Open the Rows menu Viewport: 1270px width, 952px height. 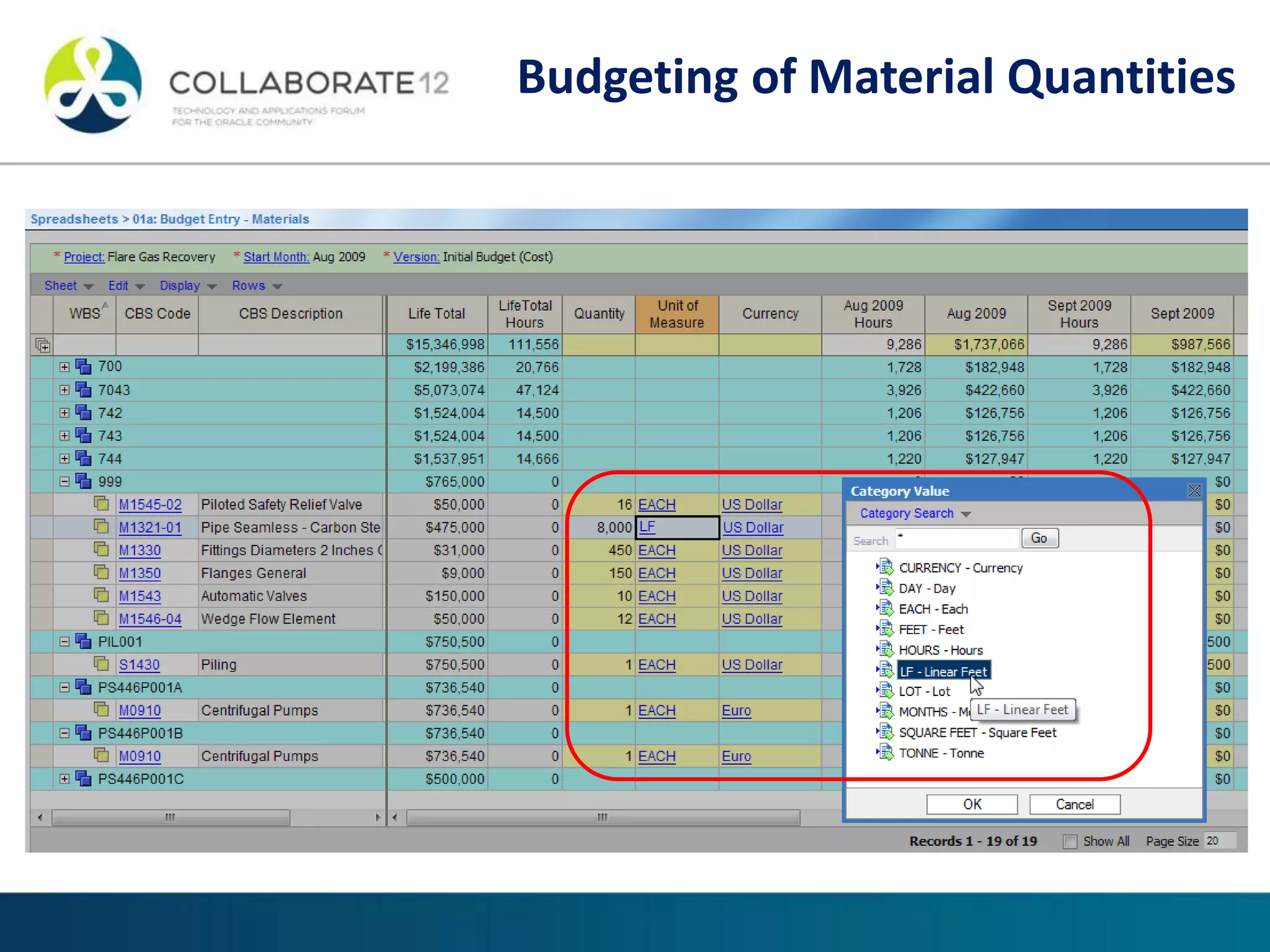click(257, 286)
